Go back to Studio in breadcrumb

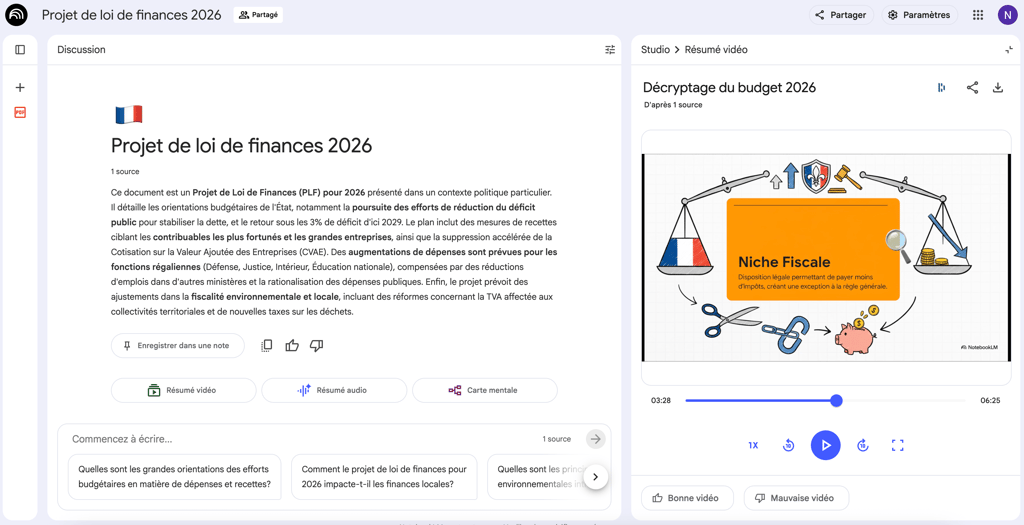pos(655,50)
